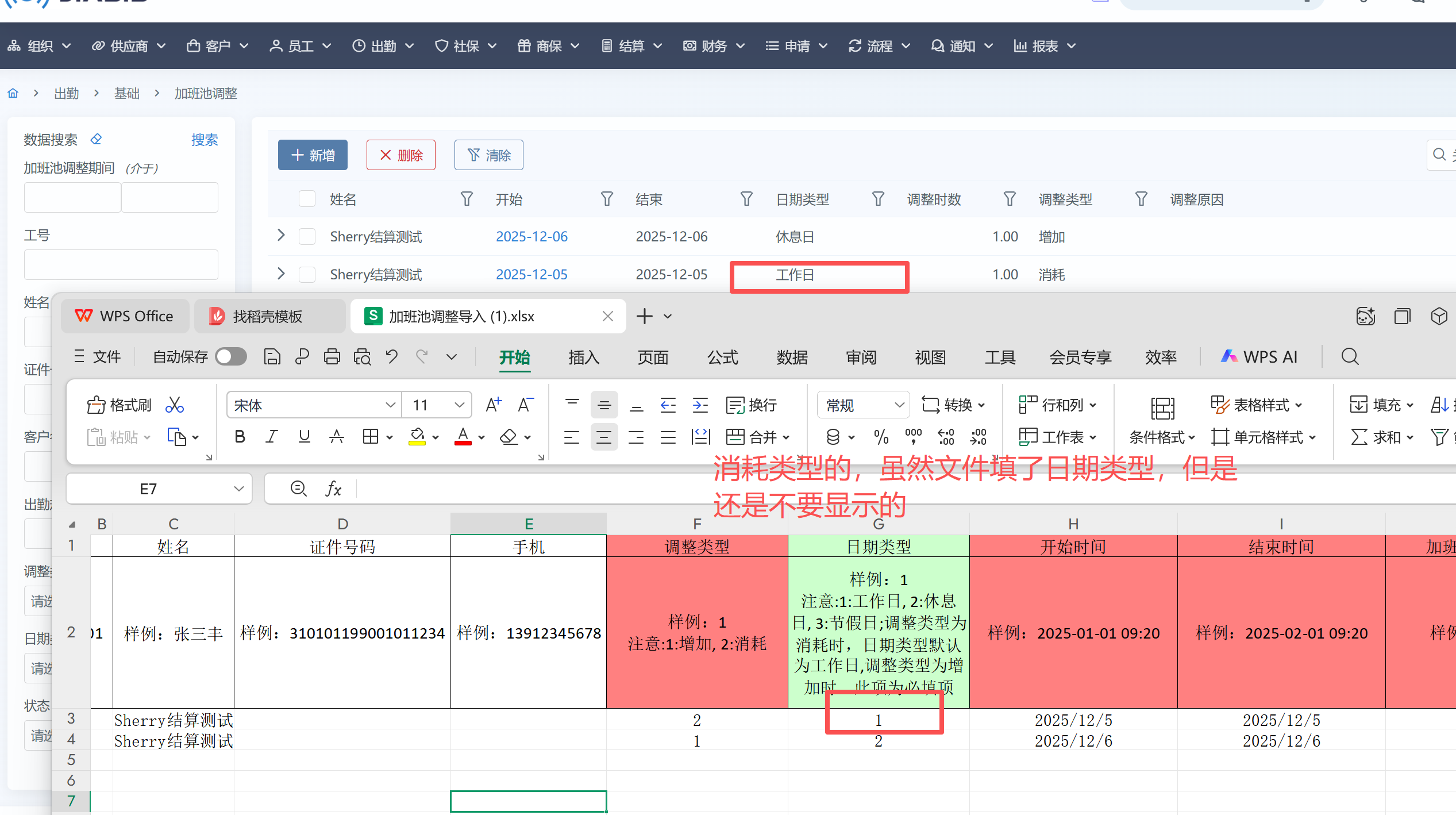This screenshot has height=815, width=1456.
Task: Check the select-all checkbox beside 姓名 header
Action: (x=307, y=199)
